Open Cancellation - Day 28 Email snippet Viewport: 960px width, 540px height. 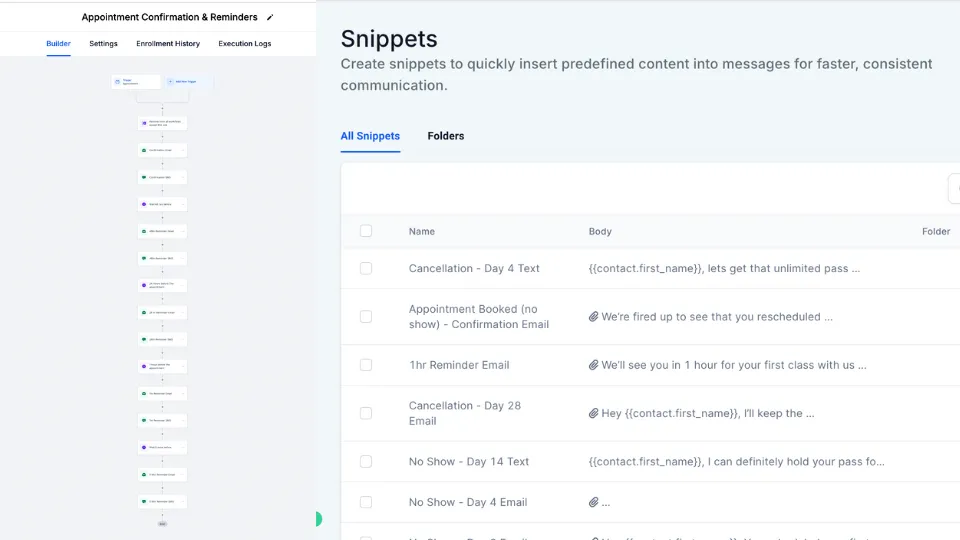(x=465, y=413)
